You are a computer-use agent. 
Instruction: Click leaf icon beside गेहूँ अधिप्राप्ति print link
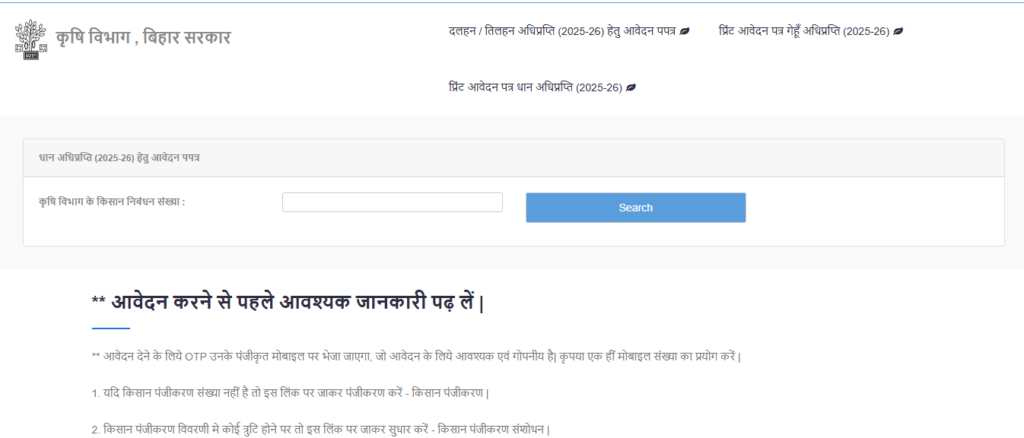[898, 32]
